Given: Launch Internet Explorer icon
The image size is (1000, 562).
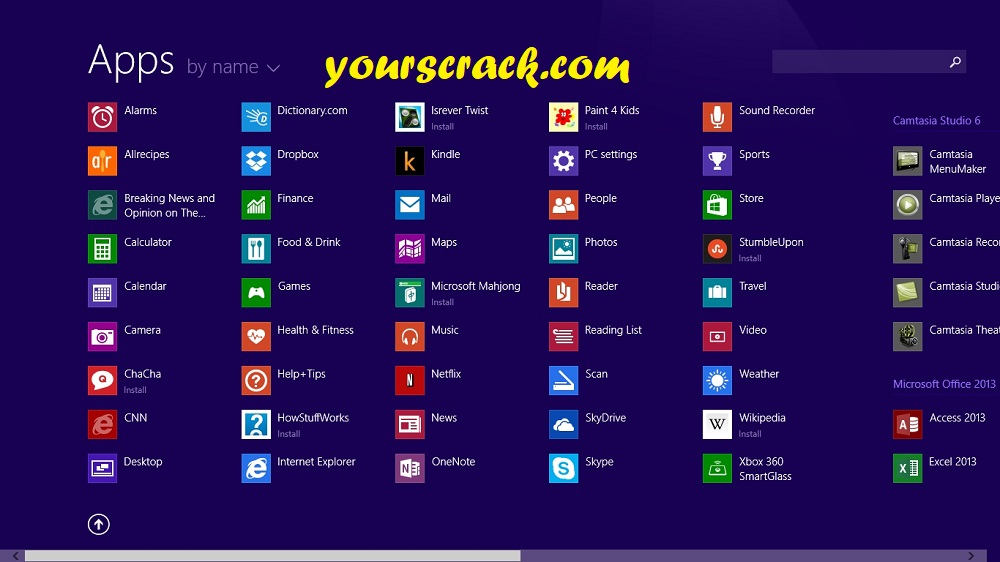Looking at the screenshot, I should click(x=256, y=468).
